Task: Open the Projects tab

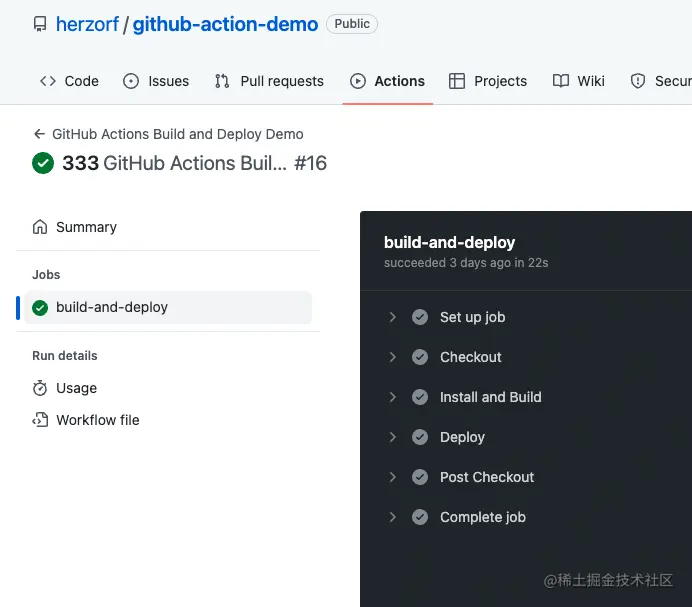Action: (488, 81)
